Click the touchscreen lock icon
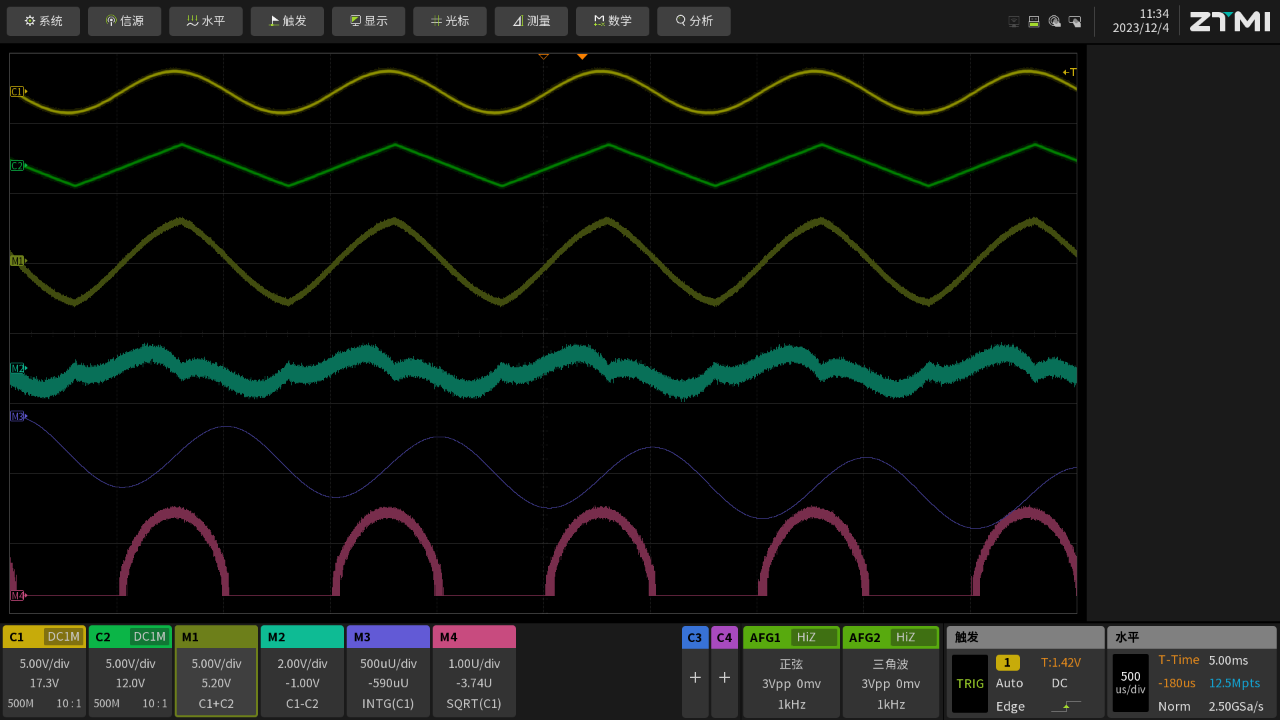 point(1075,21)
